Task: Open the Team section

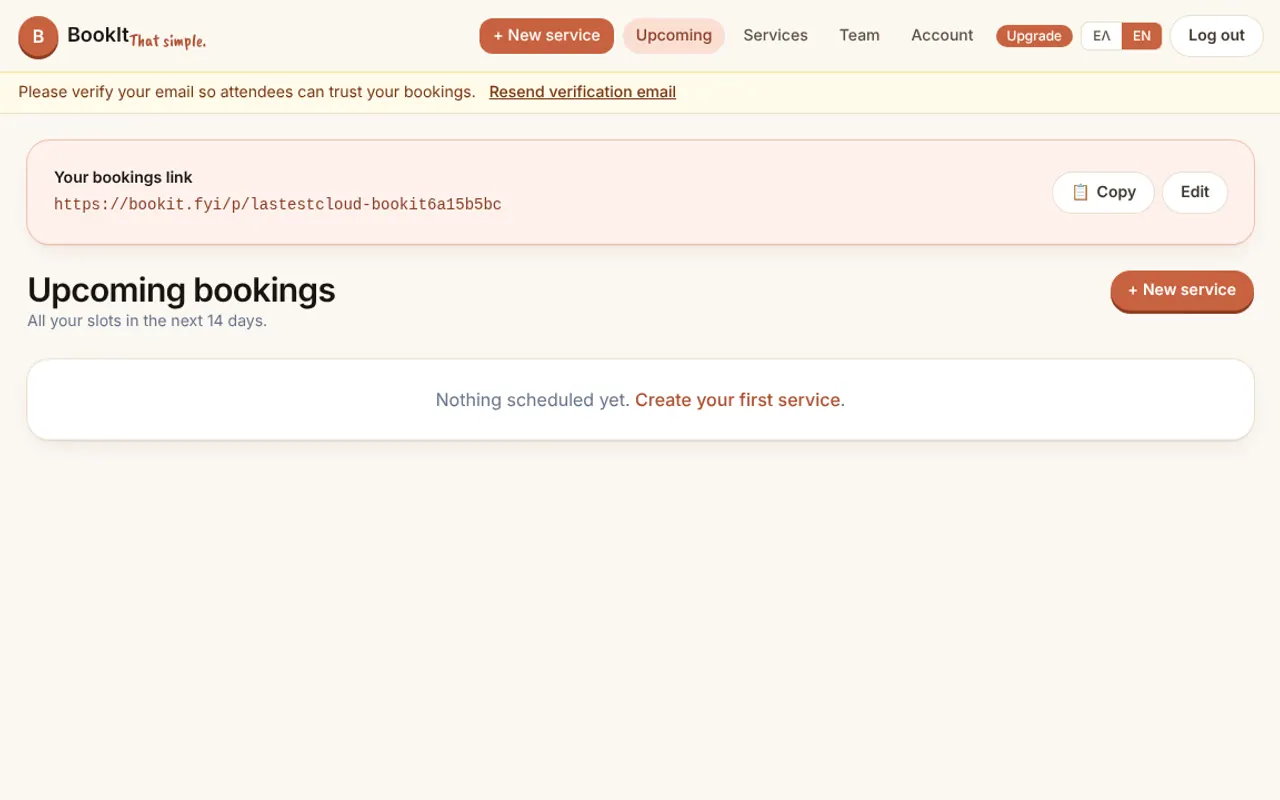Action: pos(859,36)
